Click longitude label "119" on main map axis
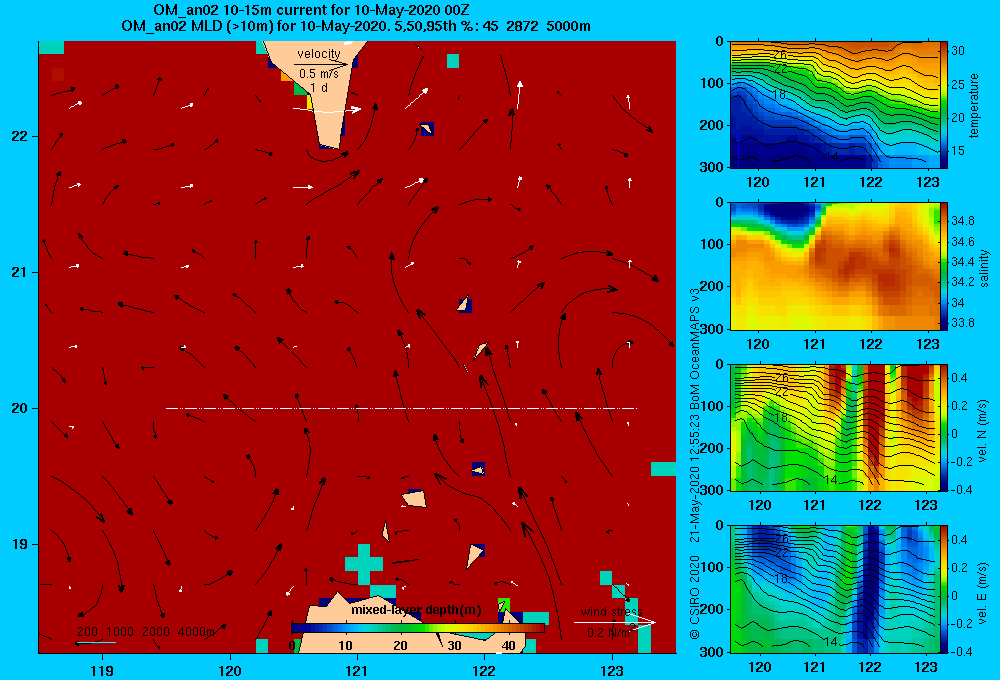Screen dimensions: 1000x680 click(102, 670)
